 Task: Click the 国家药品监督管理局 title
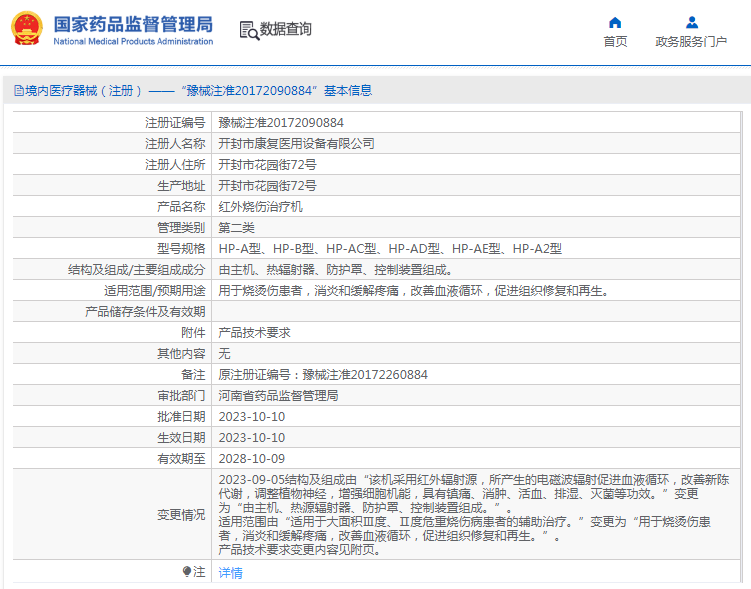(x=133, y=24)
